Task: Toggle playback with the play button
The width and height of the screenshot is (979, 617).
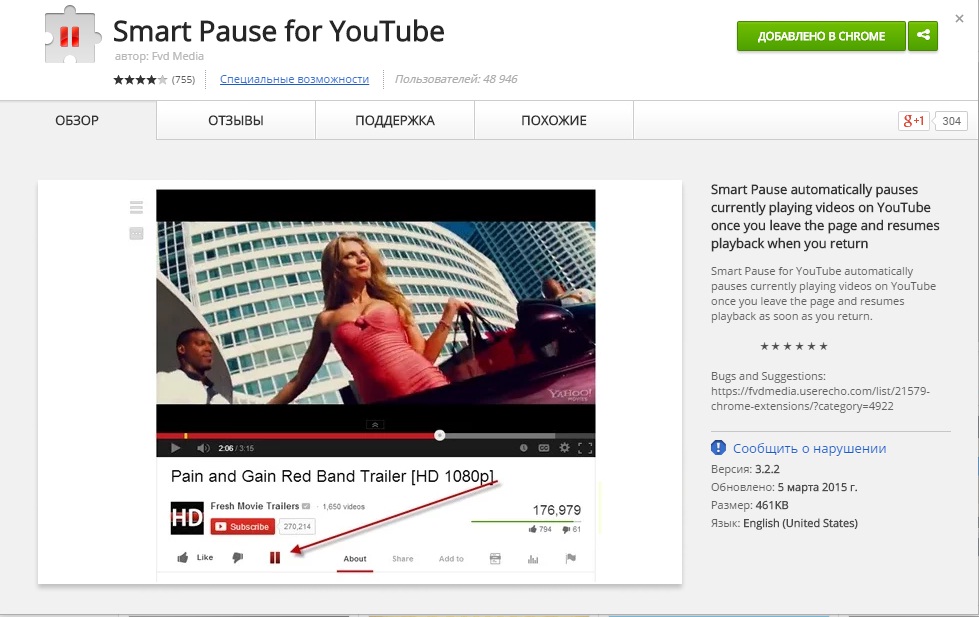Action: click(x=174, y=447)
